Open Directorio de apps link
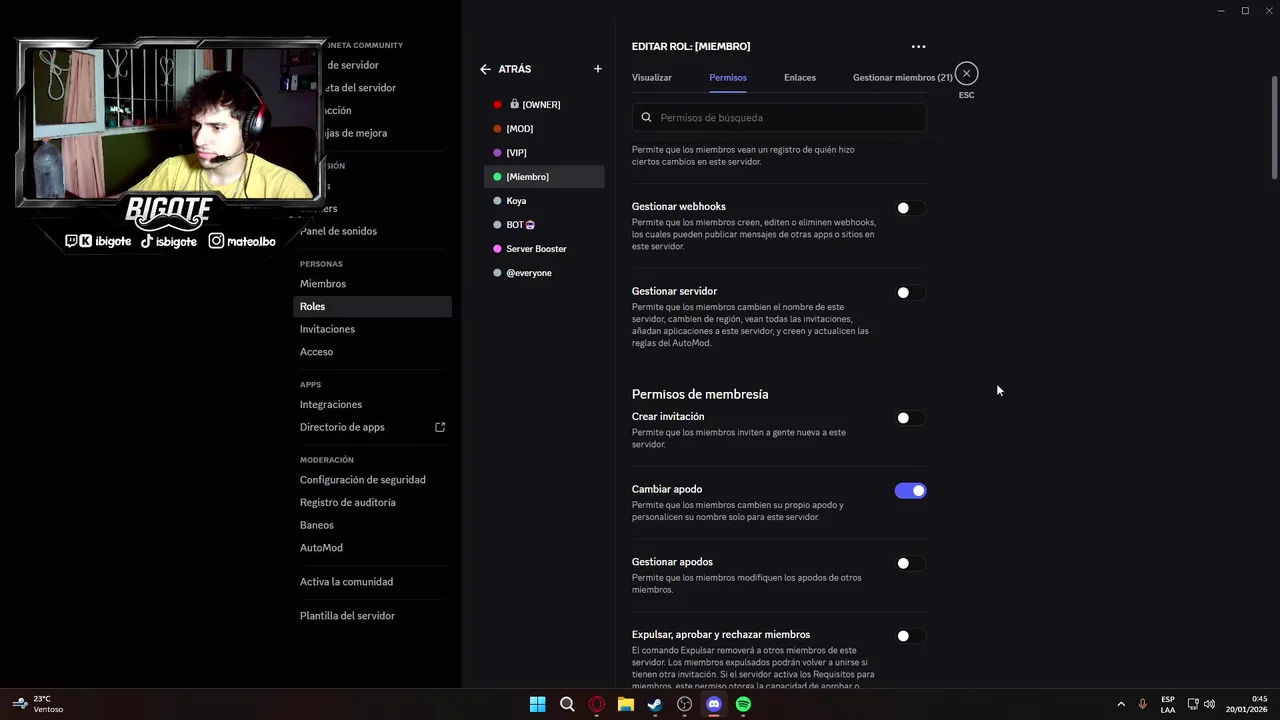This screenshot has width=1280, height=720. [372, 427]
